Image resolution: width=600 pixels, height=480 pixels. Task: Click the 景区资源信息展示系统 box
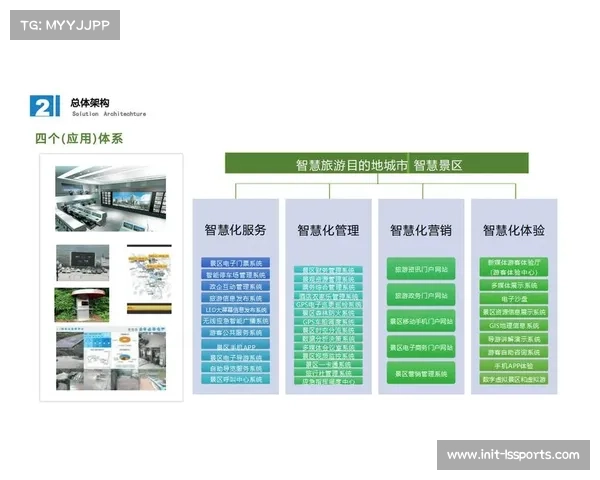[x=514, y=312]
